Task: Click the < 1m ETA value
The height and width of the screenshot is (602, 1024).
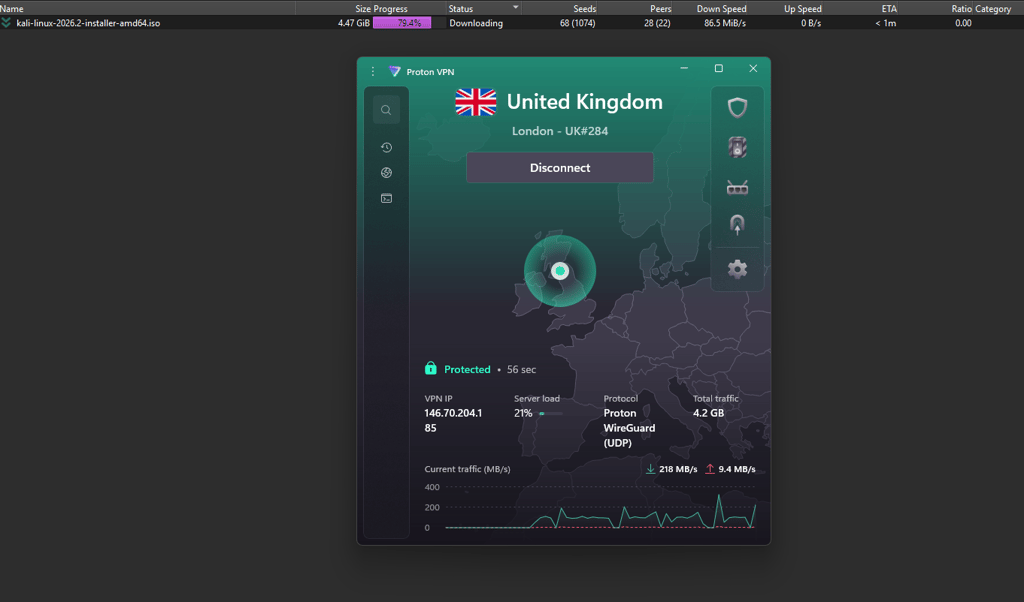Action: [x=886, y=23]
